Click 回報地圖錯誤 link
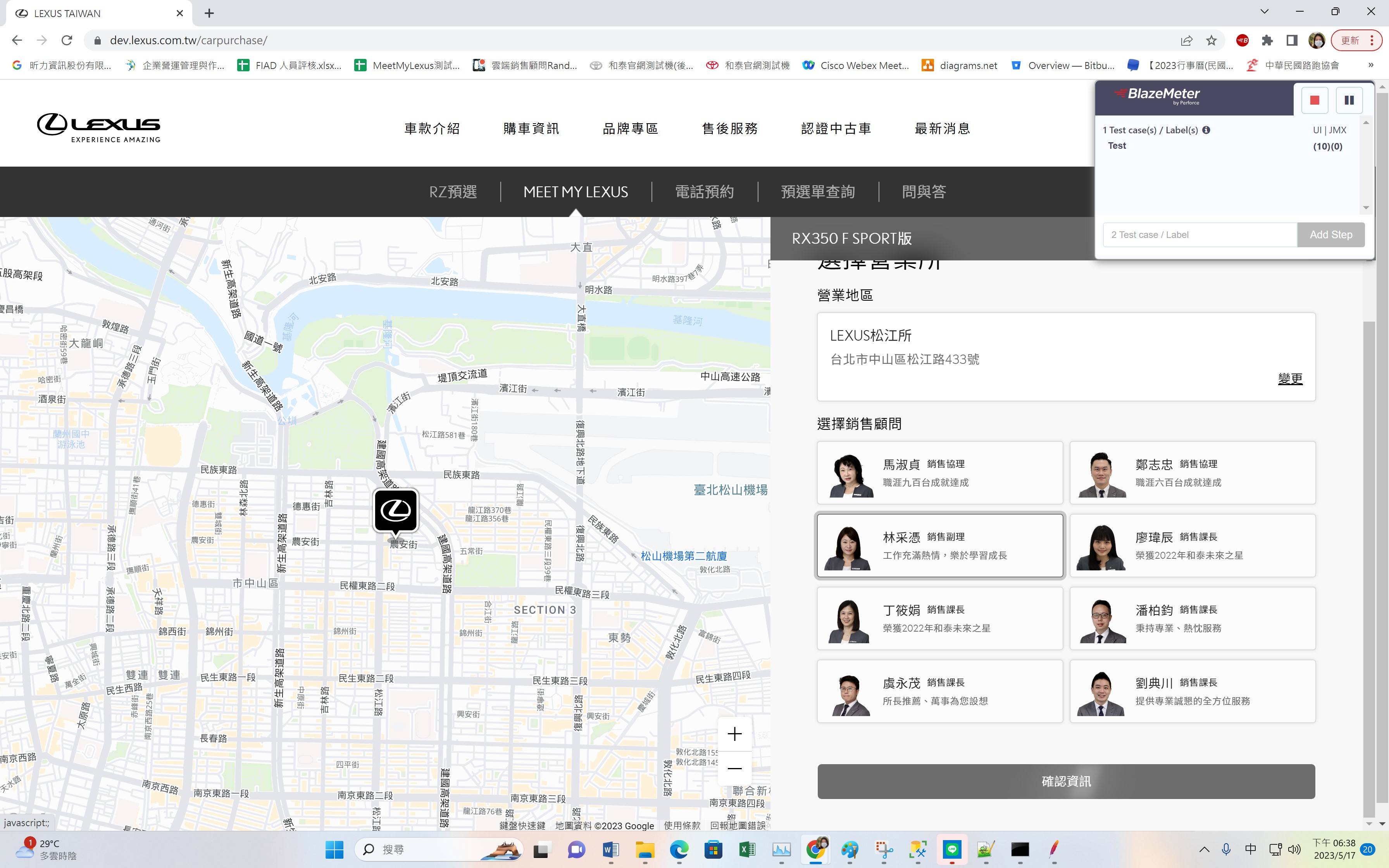 coord(738,825)
